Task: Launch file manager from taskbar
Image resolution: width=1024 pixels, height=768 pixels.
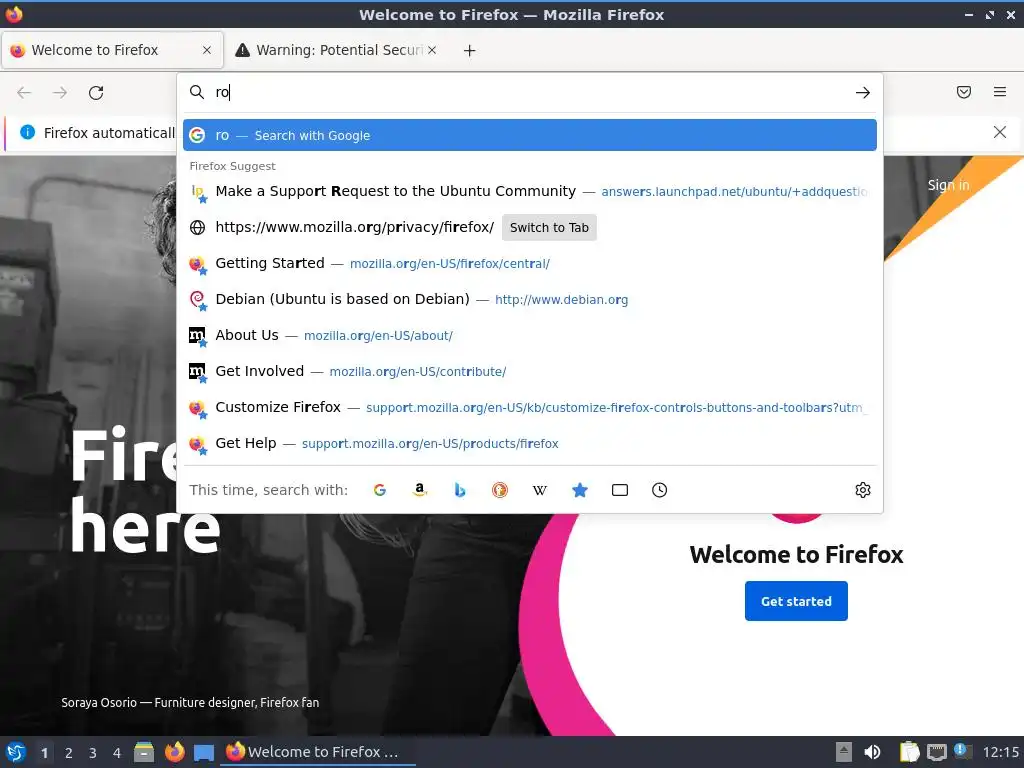Action: click(144, 752)
